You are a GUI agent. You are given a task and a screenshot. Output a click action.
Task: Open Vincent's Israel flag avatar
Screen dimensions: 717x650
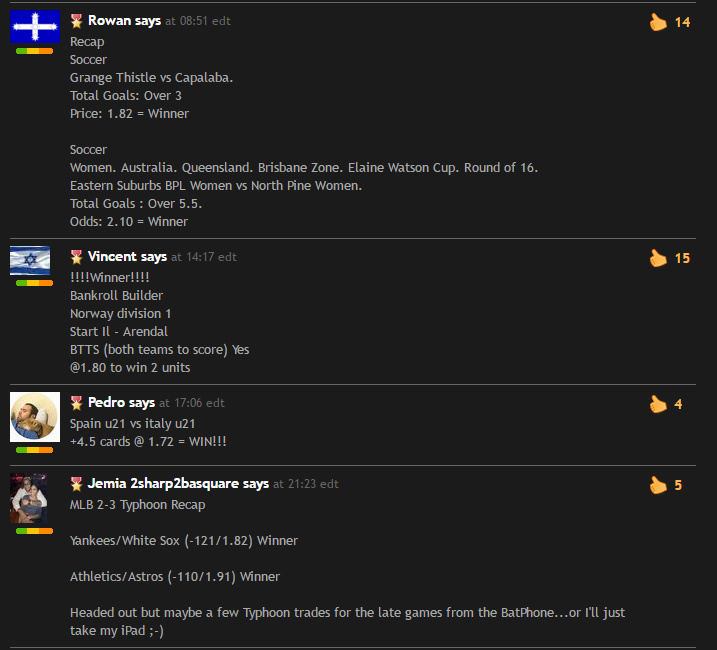click(30, 260)
